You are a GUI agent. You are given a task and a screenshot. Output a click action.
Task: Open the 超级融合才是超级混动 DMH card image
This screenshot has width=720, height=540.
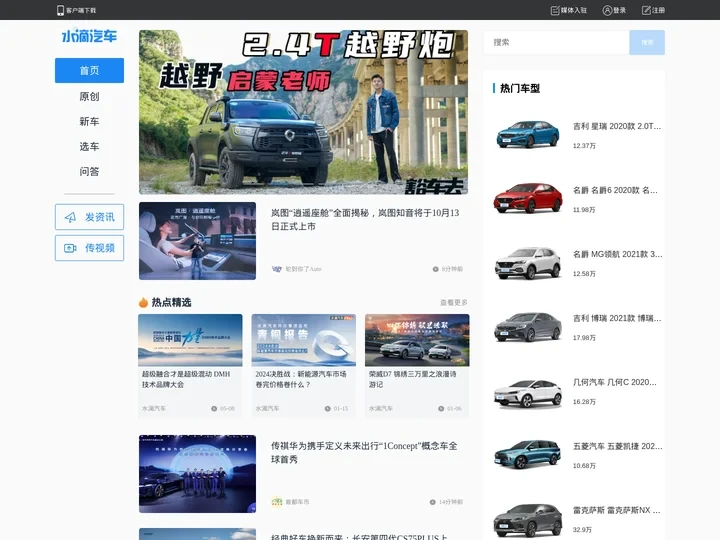[x=190, y=340]
